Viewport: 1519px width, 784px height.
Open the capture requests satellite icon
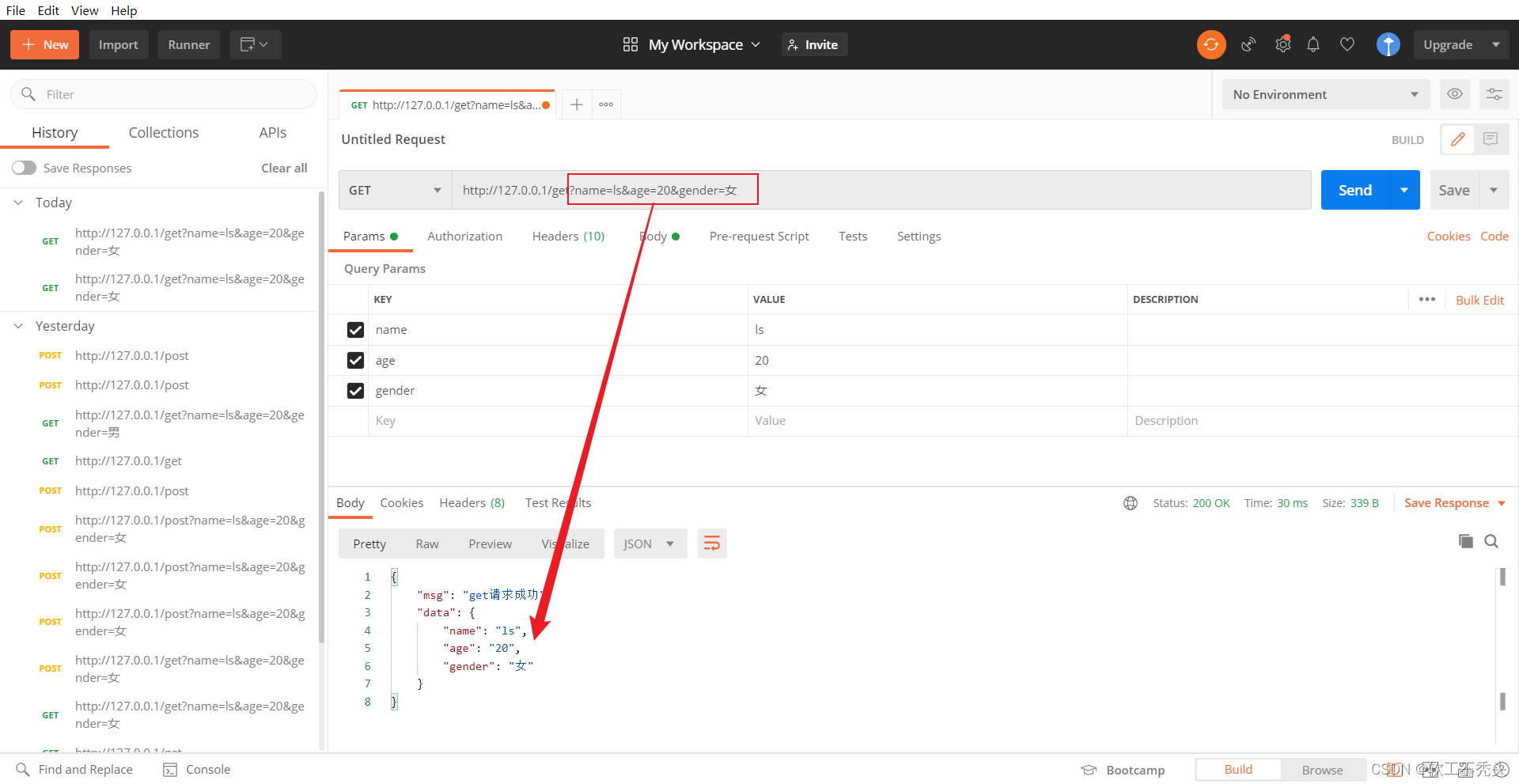(x=1248, y=44)
